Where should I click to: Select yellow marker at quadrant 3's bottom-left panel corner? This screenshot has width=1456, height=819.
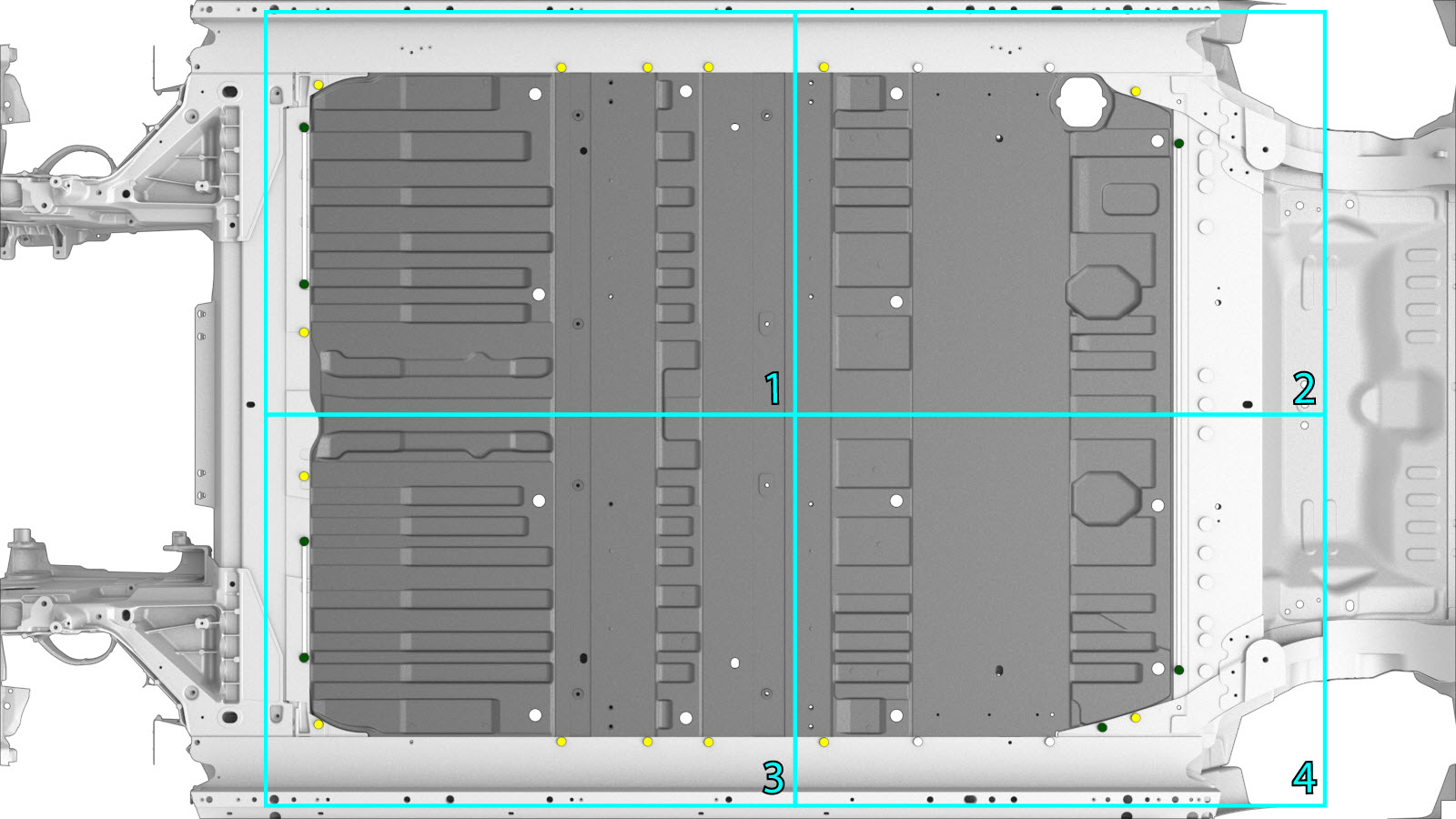pyautogui.click(x=318, y=724)
